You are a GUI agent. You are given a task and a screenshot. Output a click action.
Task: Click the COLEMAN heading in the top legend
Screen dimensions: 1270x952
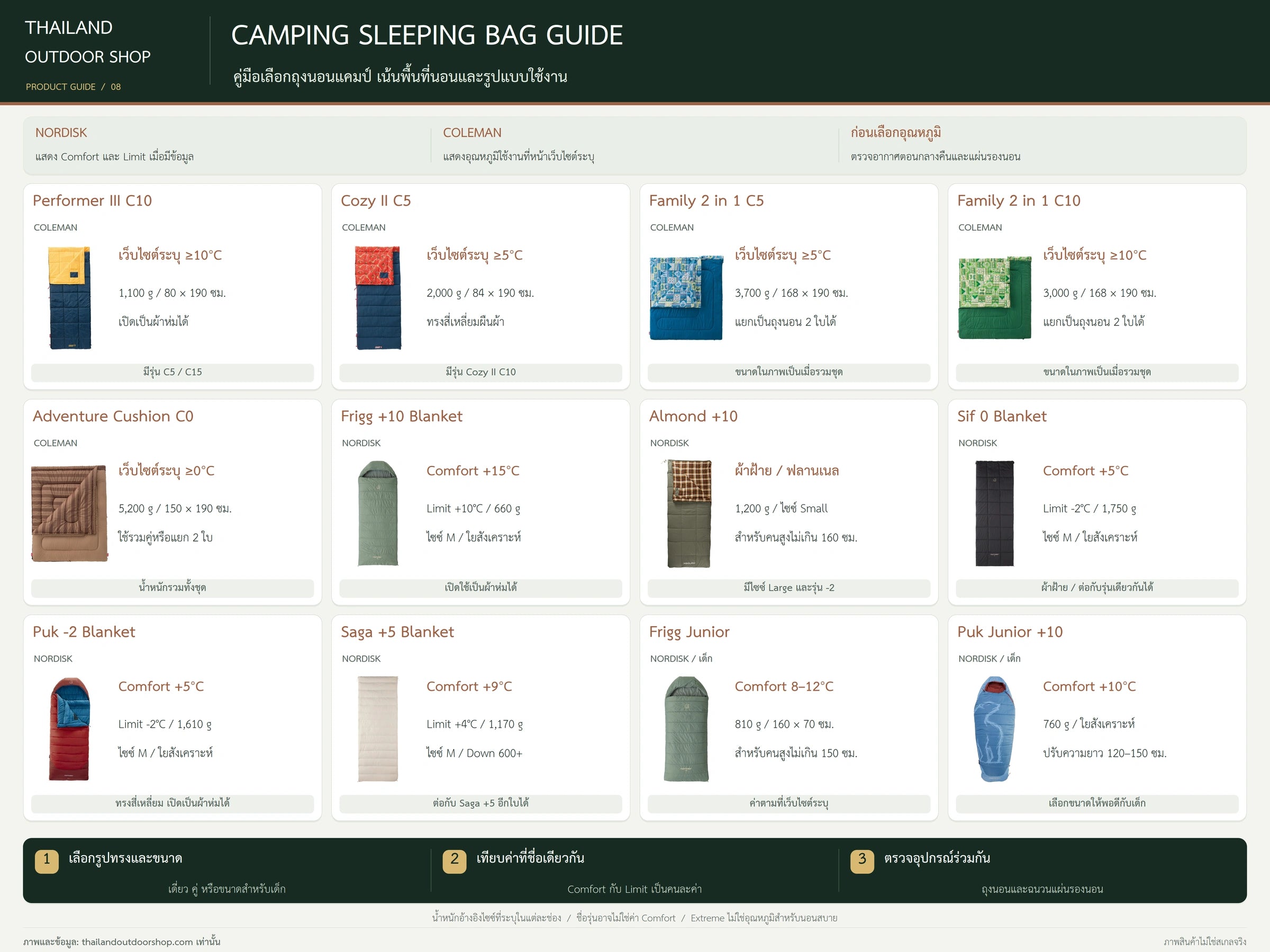point(472,133)
